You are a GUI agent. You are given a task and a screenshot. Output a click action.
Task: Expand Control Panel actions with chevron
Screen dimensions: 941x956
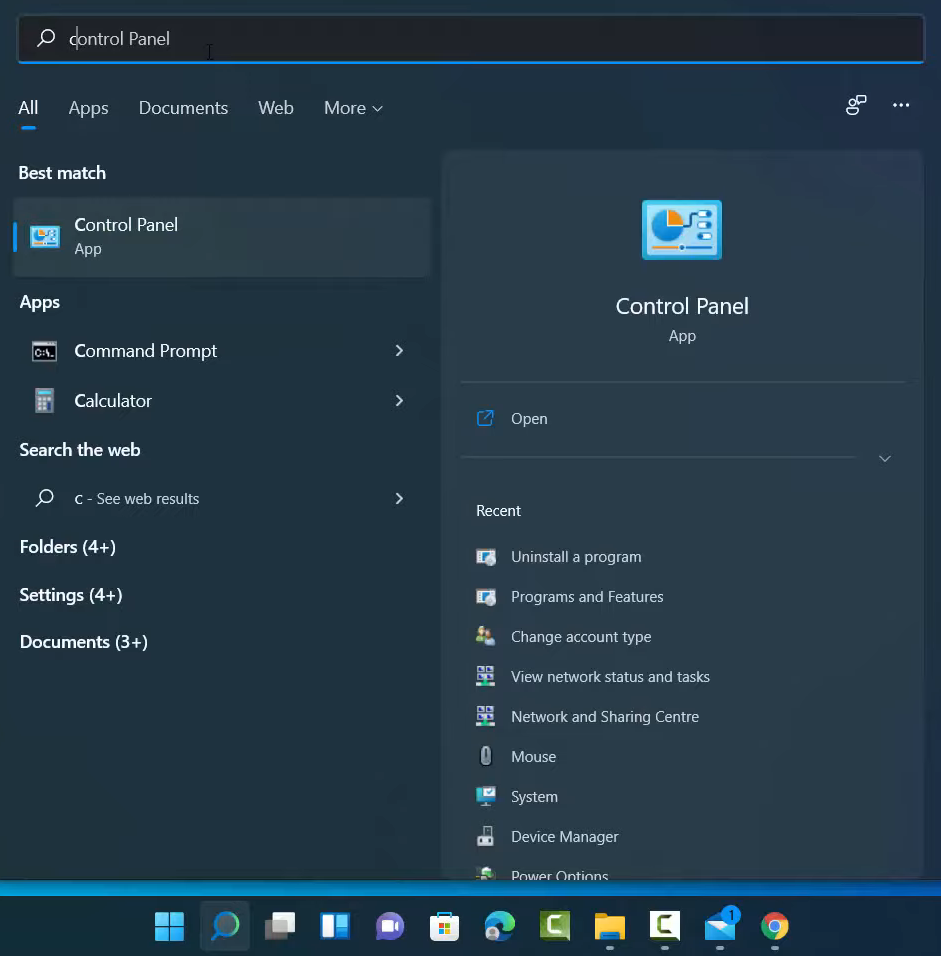pyautogui.click(x=884, y=458)
